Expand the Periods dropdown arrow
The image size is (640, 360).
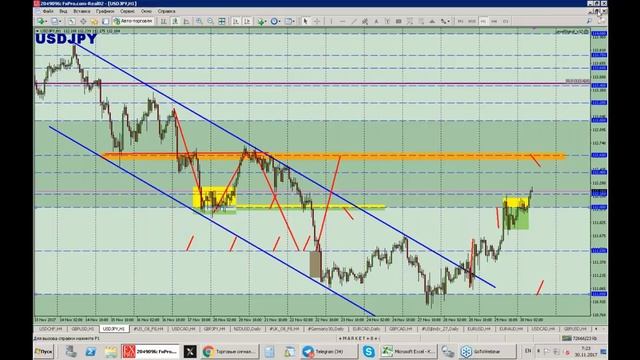[280, 21]
